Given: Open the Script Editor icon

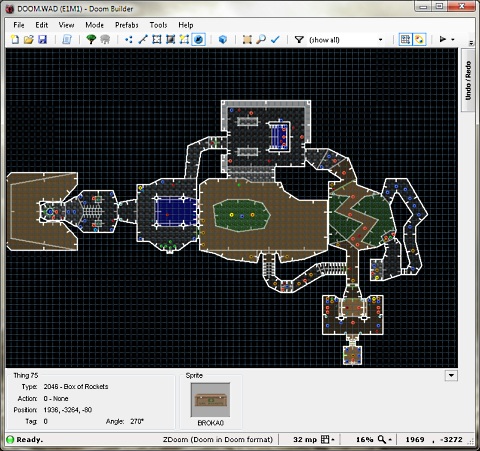Looking at the screenshot, I should [x=67, y=39].
